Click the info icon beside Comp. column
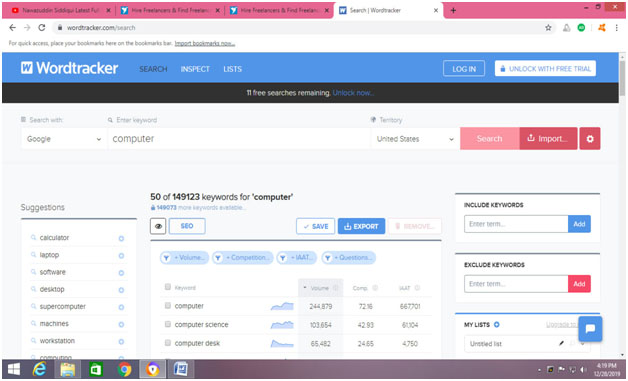 375,288
